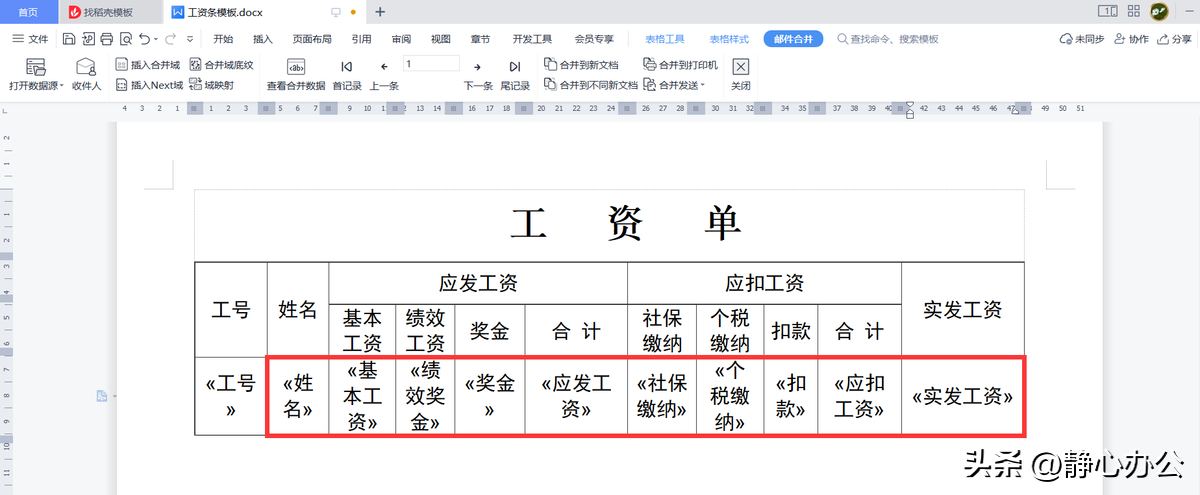Switch to the 插入 ribbon tab
This screenshot has width=1200, height=495.
coord(263,39)
